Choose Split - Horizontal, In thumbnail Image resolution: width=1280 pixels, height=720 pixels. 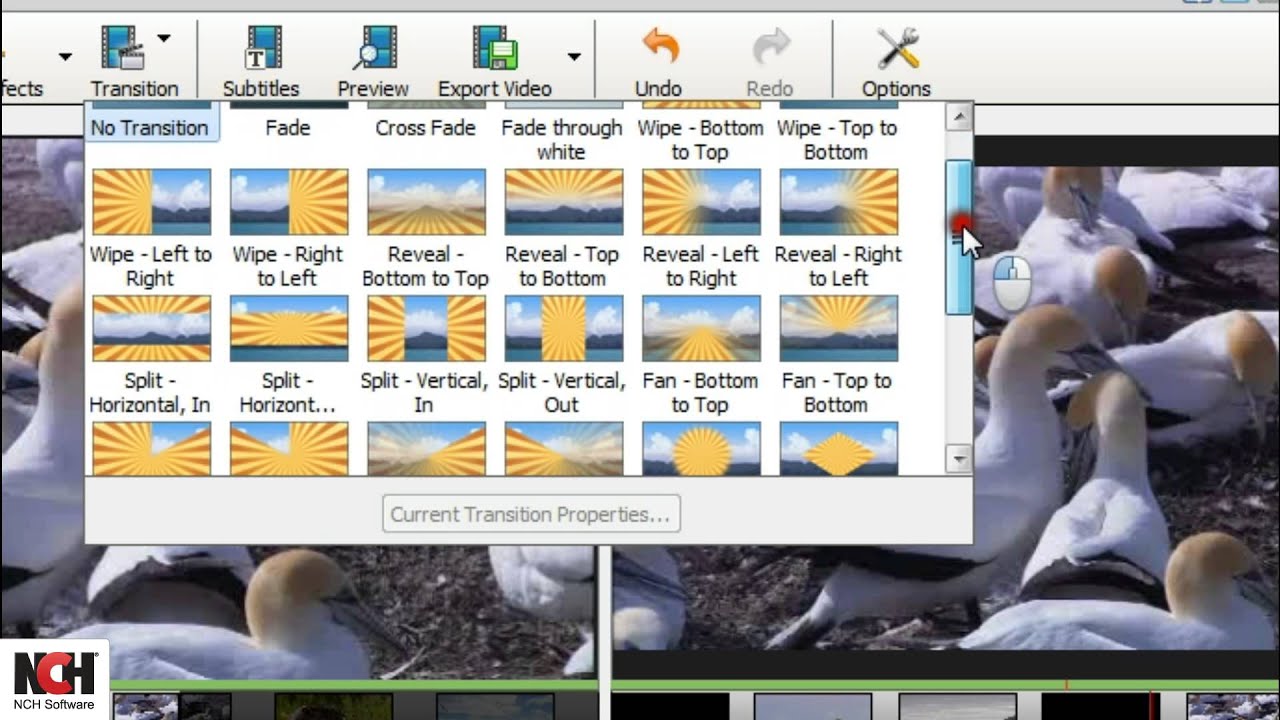[152, 328]
